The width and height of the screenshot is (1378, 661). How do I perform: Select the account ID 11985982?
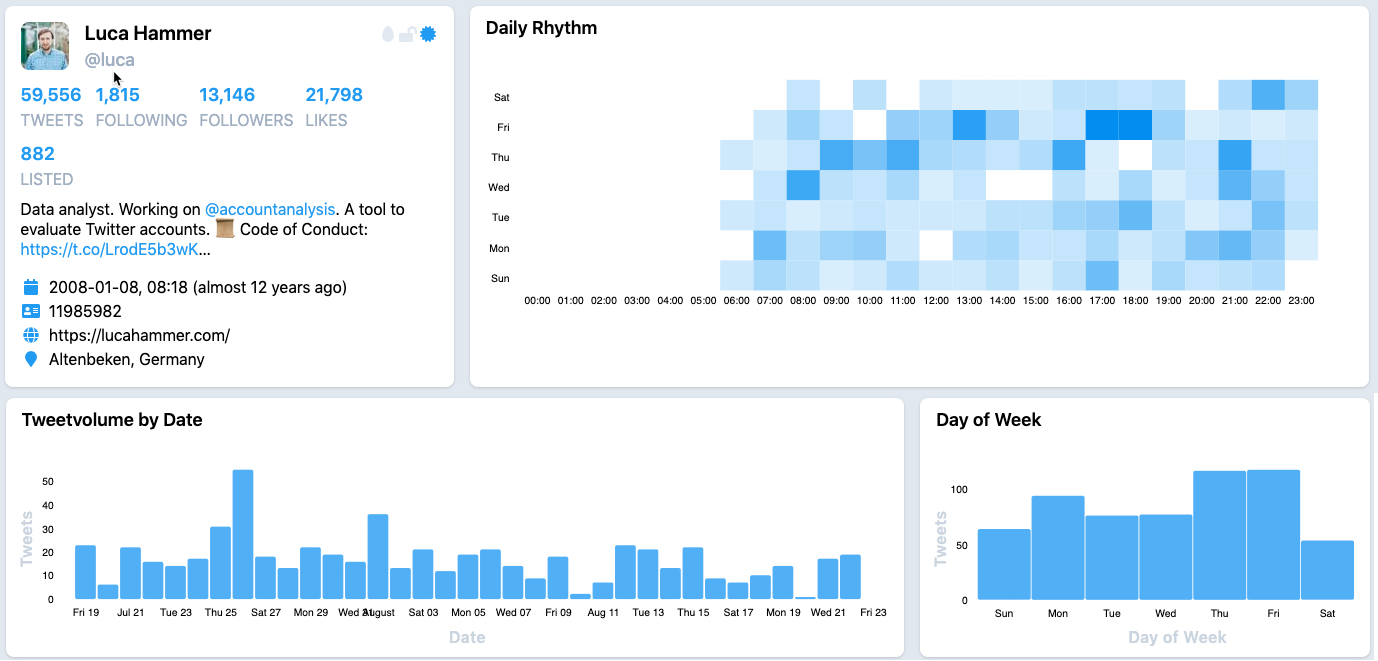coord(85,311)
